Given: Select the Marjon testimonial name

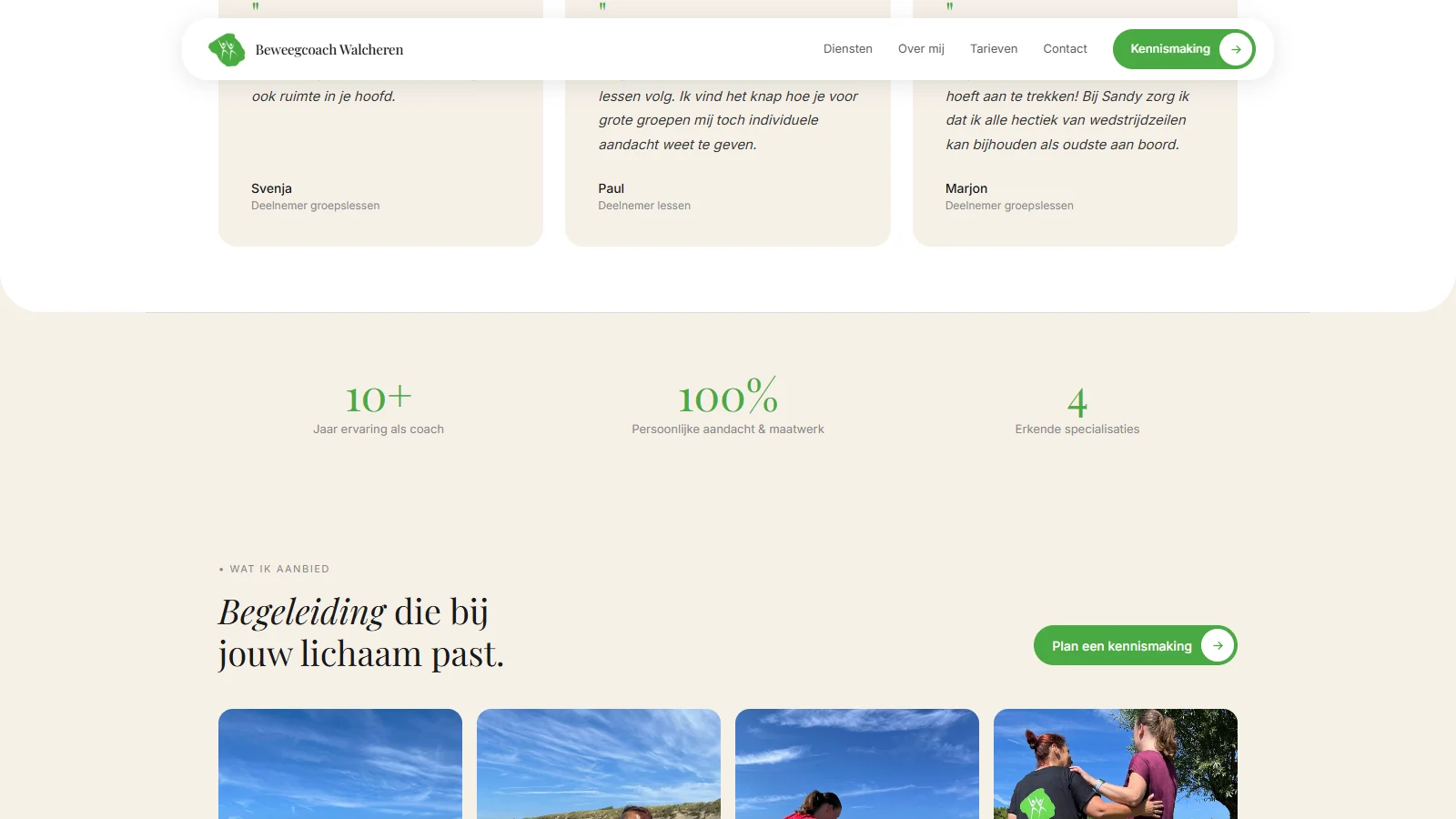Looking at the screenshot, I should tap(966, 188).
